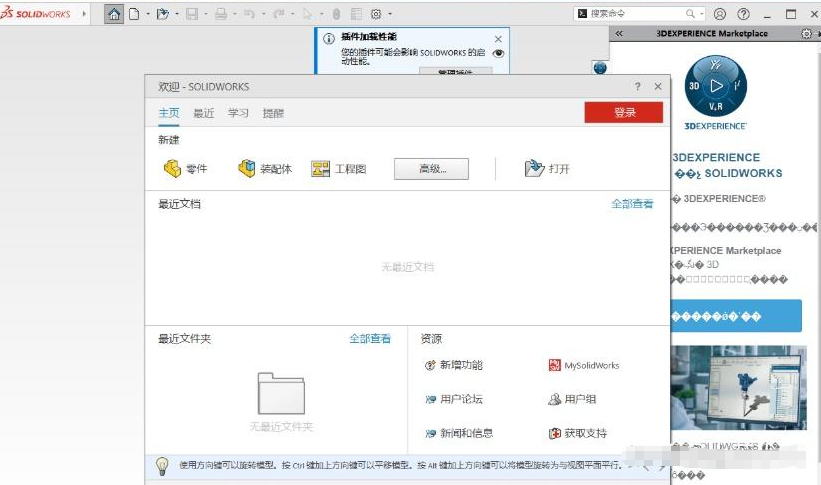821x485 pixels.
Task: Open the 新增功能 resource link
Action: coord(453,365)
